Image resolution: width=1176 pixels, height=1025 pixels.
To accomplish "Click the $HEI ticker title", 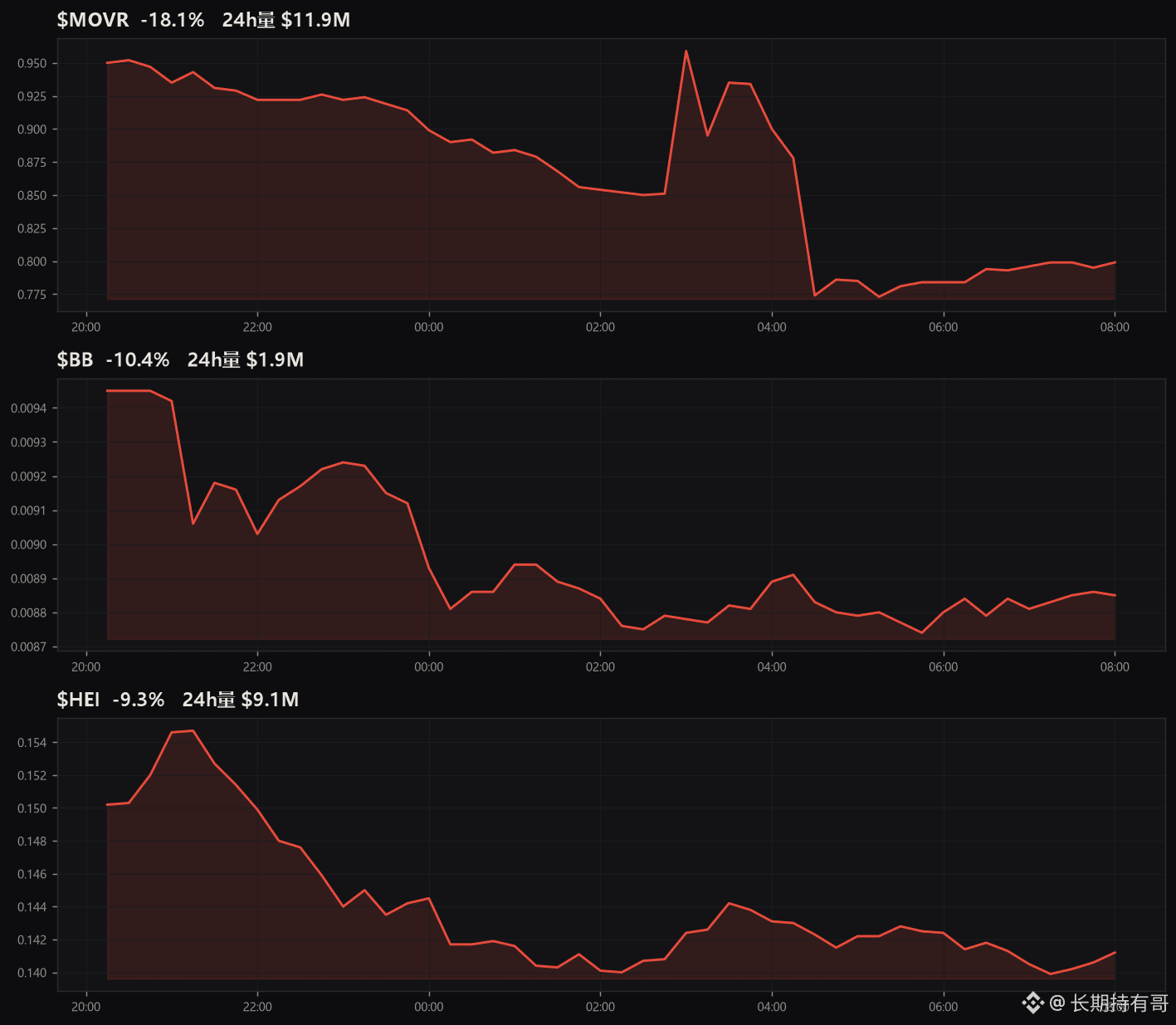I will click(78, 700).
